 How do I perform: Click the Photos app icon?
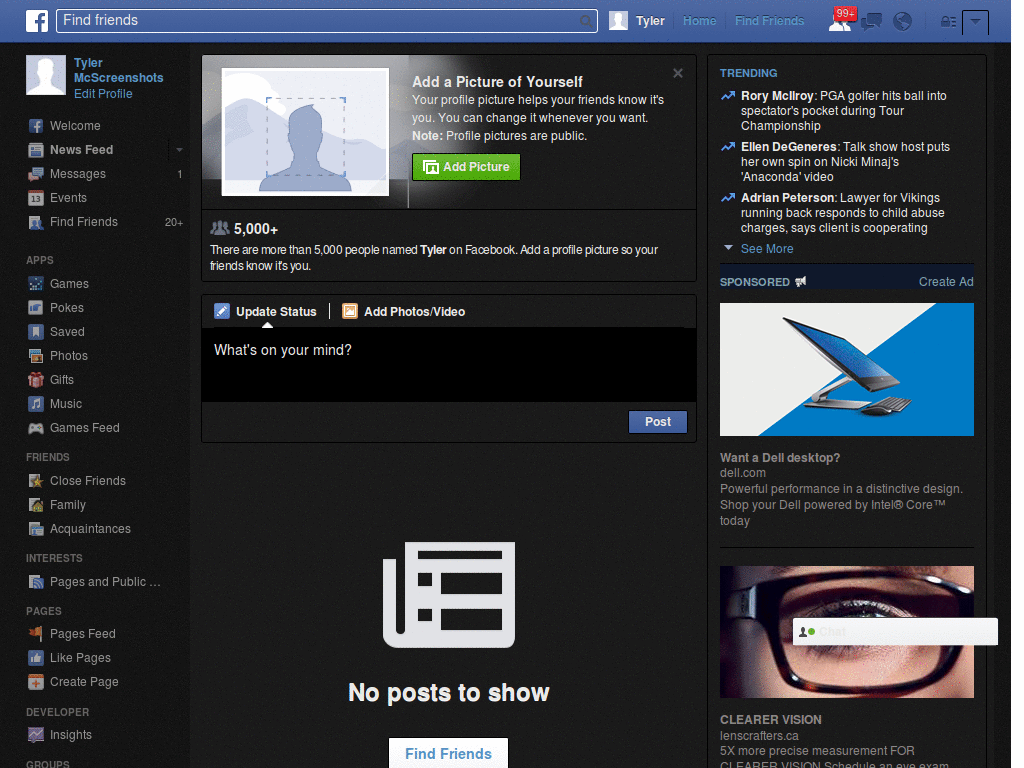pos(36,356)
